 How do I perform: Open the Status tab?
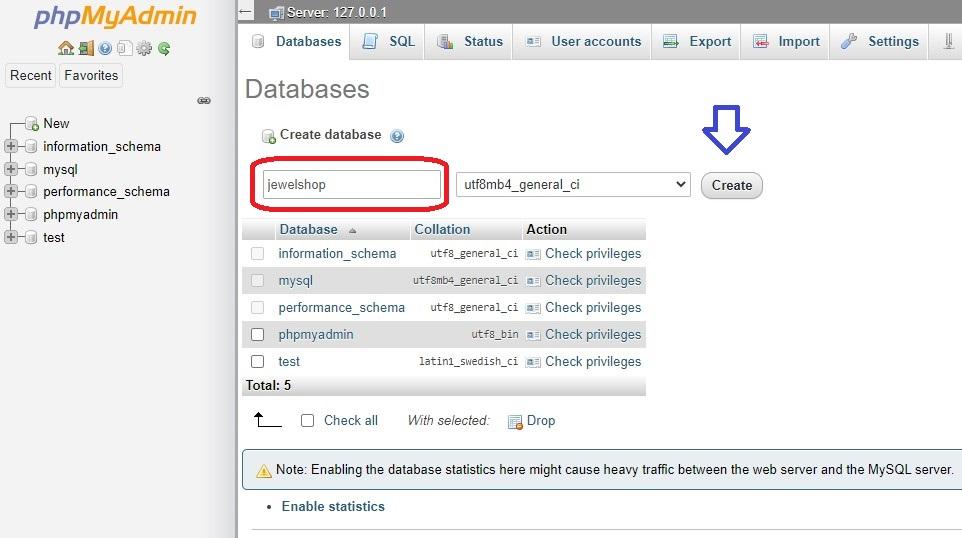[470, 41]
